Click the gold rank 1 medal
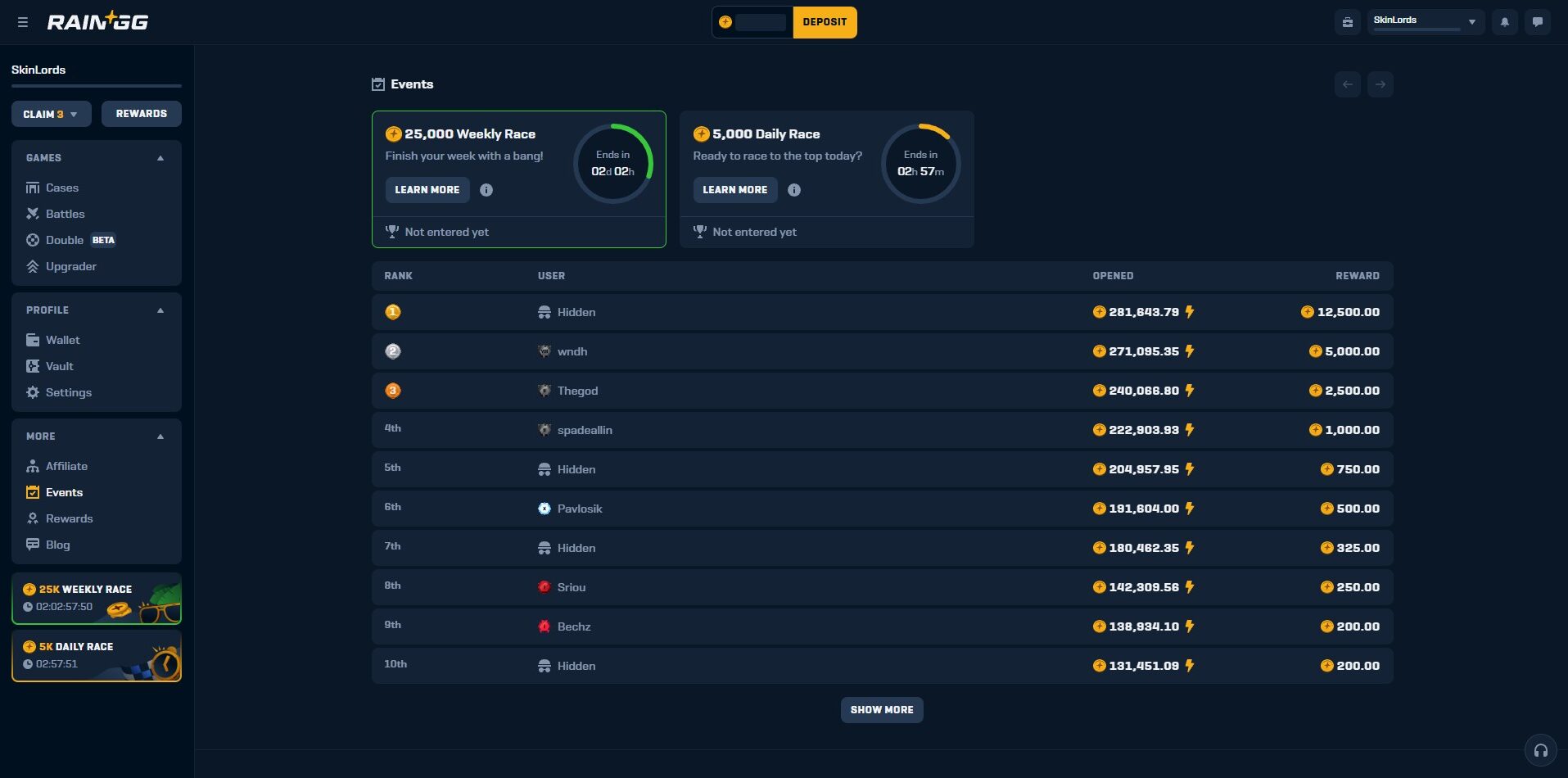The height and width of the screenshot is (778, 1568). point(393,312)
